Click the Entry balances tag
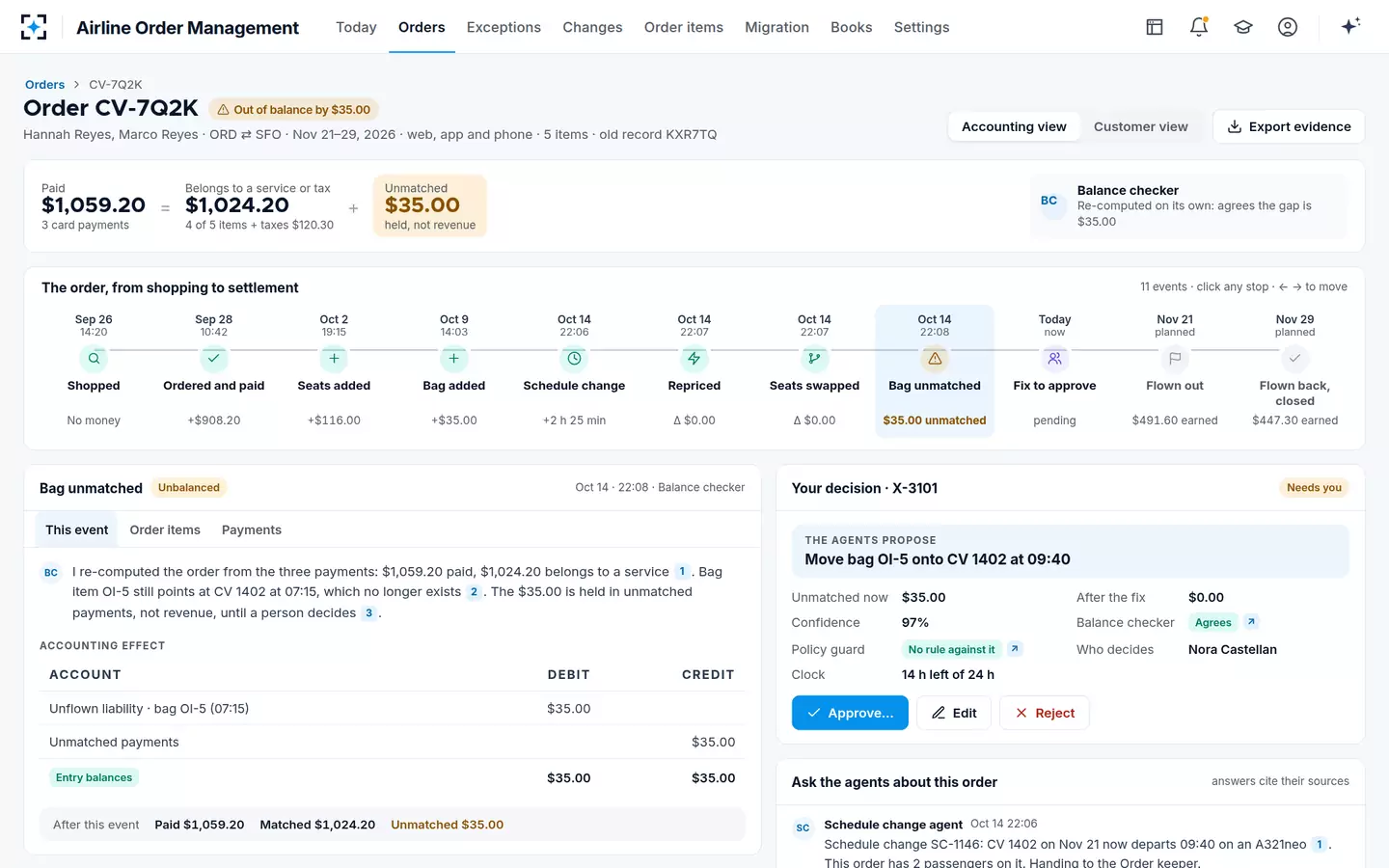The width and height of the screenshot is (1389, 868). point(94,777)
